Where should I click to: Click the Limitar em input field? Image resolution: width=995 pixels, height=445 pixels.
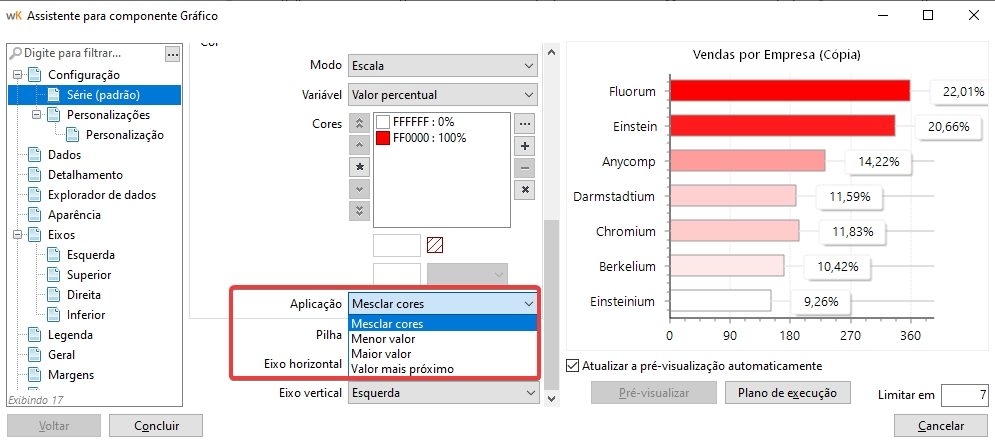964,395
